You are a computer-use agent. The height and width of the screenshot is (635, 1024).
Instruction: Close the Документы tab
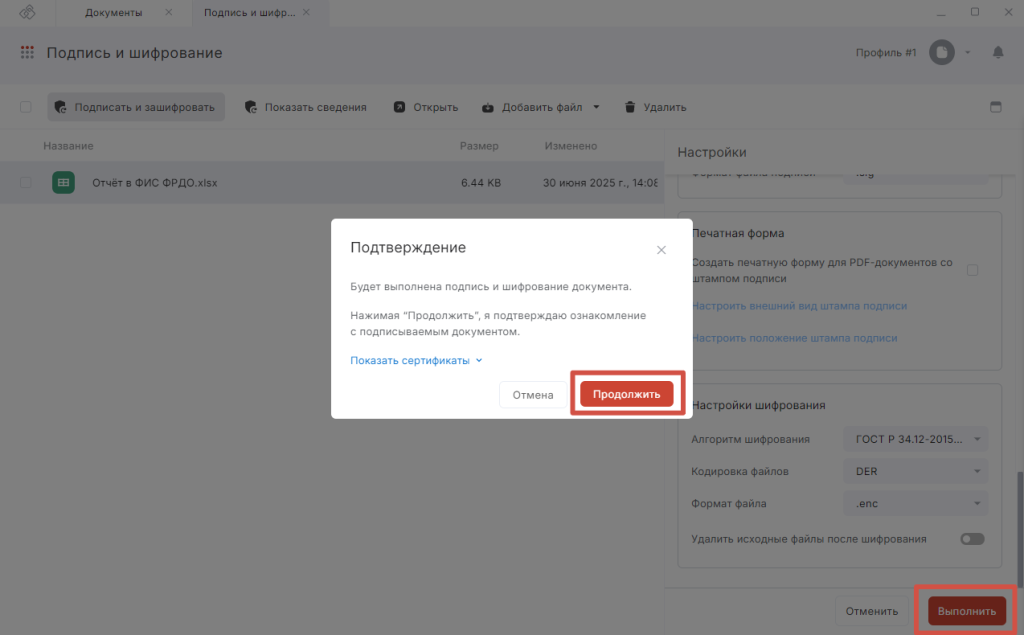168,12
